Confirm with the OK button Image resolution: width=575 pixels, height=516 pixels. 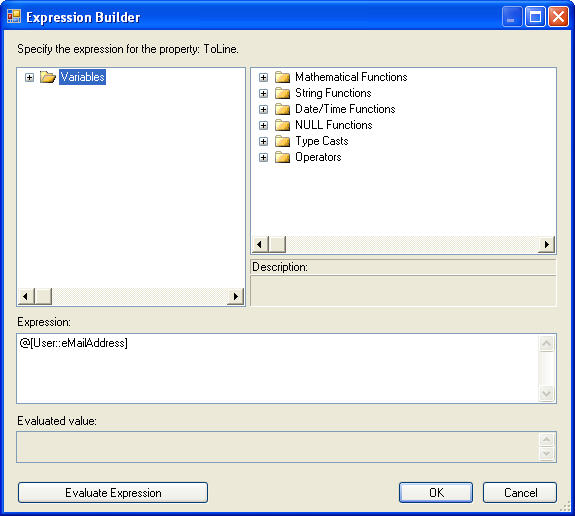tap(436, 493)
